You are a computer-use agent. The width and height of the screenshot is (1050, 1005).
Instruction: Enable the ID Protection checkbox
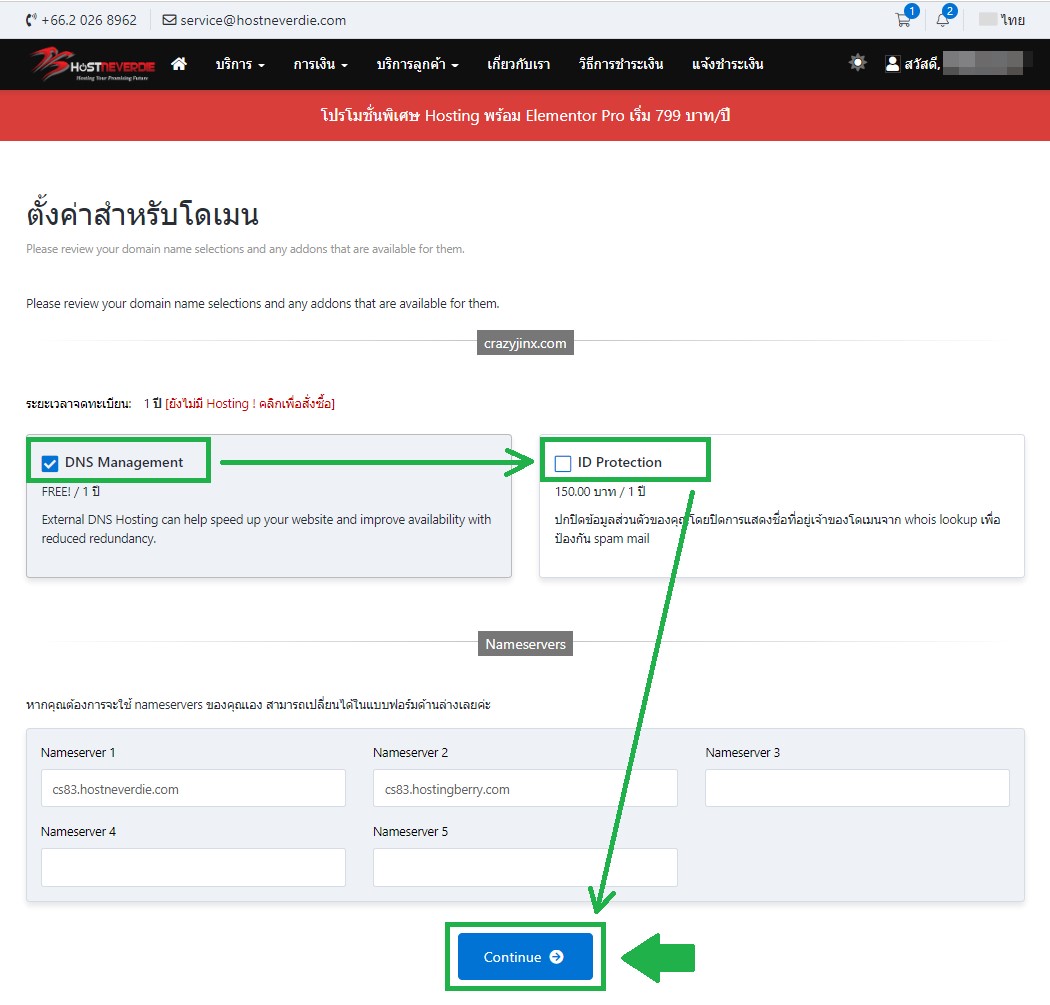pos(563,463)
